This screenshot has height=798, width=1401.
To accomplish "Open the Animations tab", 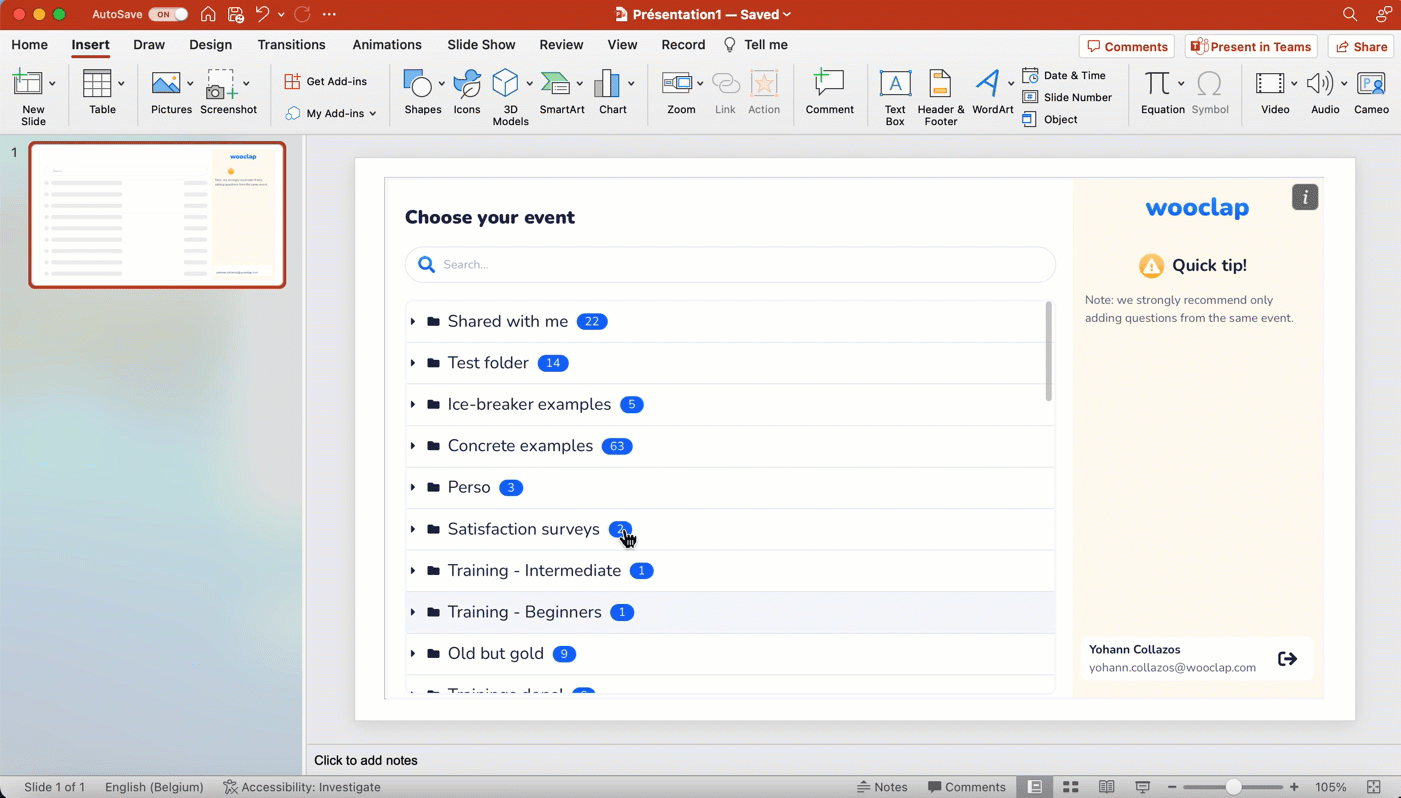I will [x=387, y=45].
